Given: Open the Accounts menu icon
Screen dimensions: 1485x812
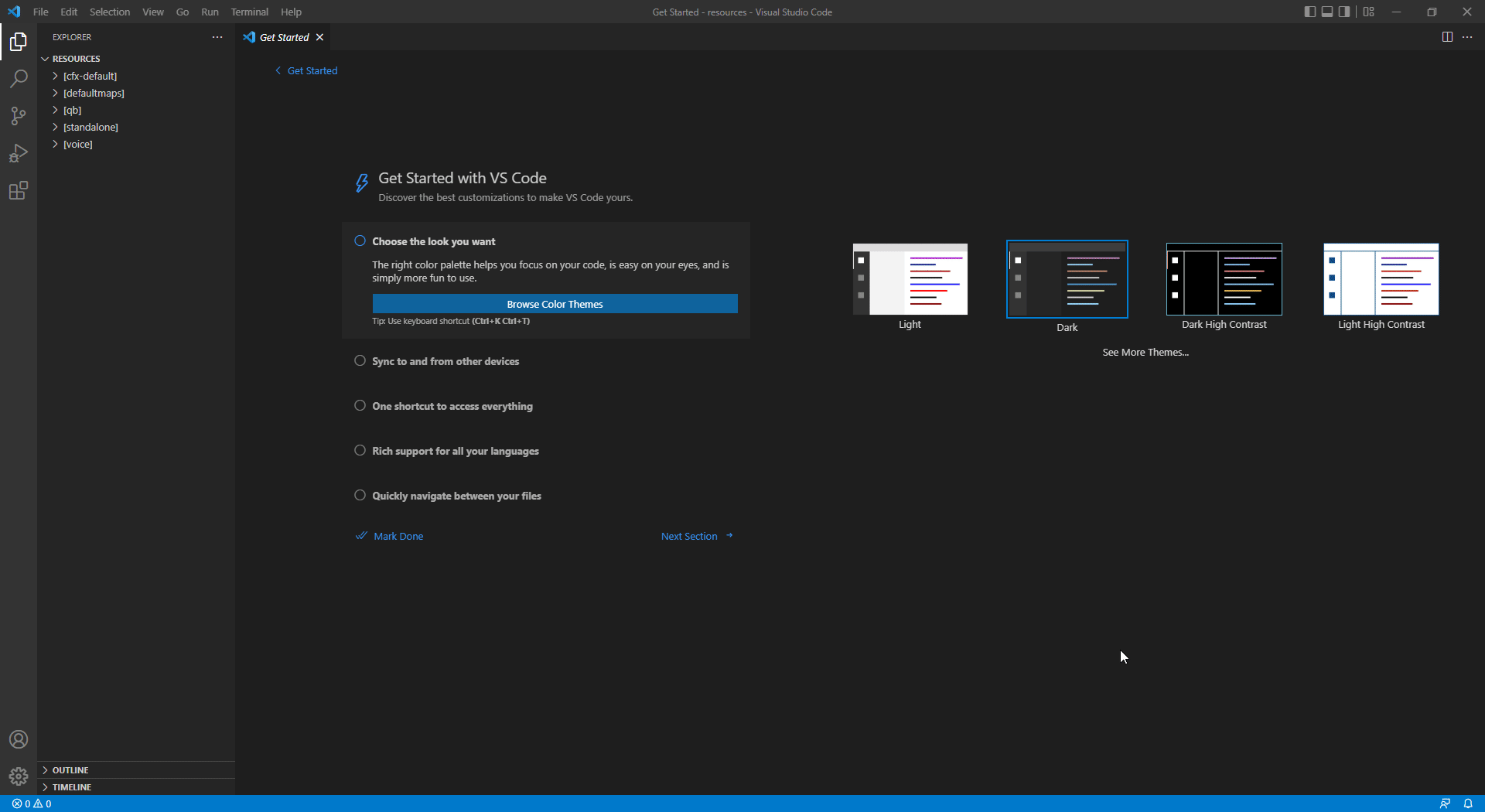Looking at the screenshot, I should coord(19,739).
